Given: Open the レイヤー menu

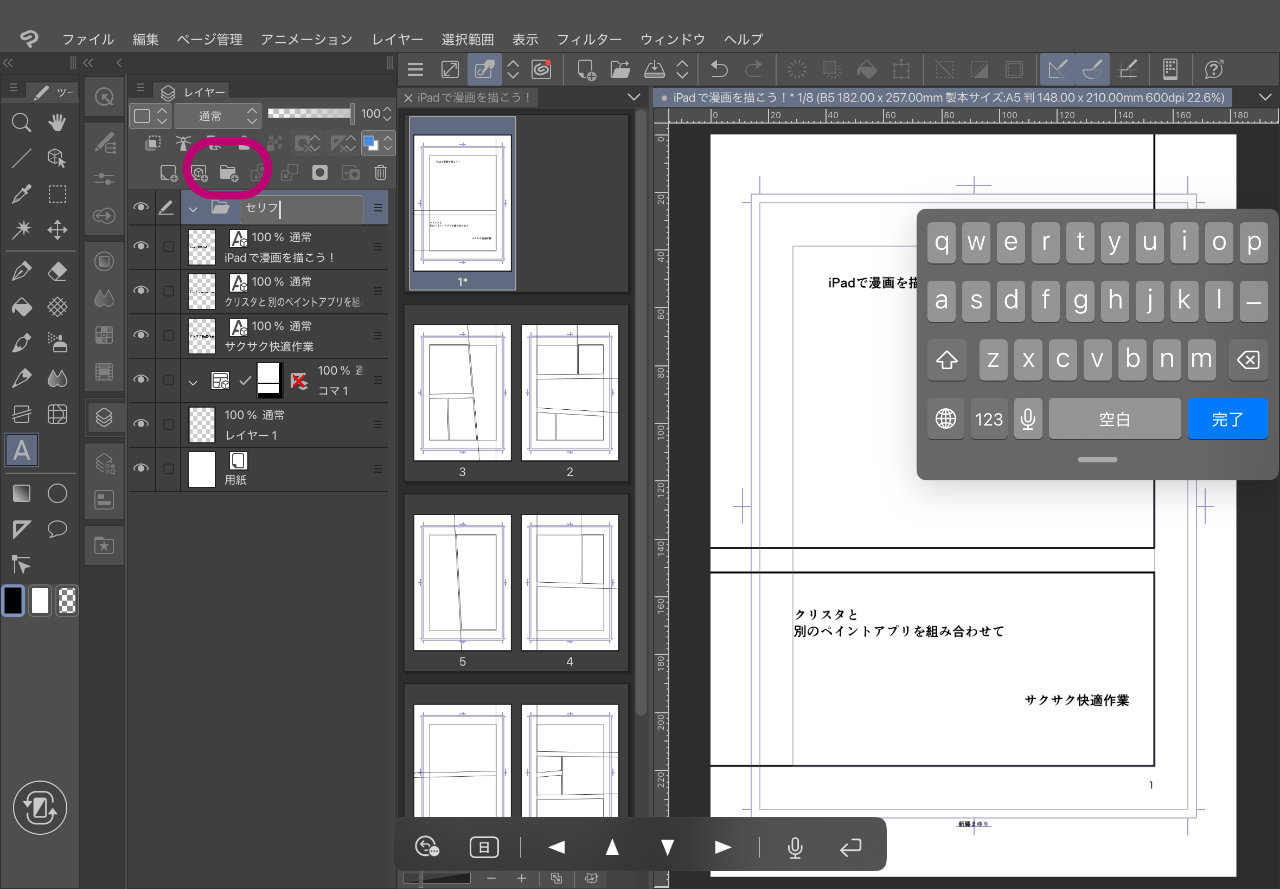Looking at the screenshot, I should click(x=397, y=39).
